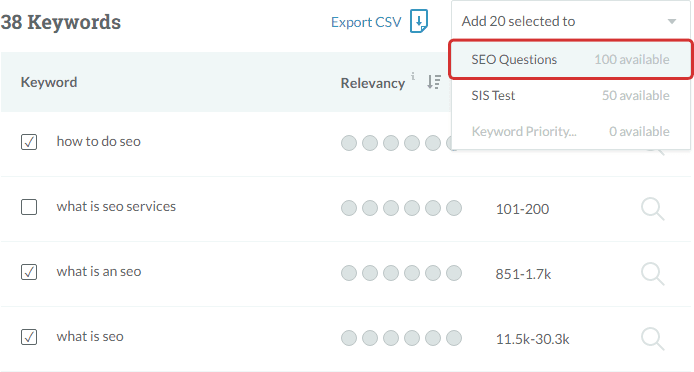
Task: Click keyword text 'what is seo'
Action: tap(90, 337)
